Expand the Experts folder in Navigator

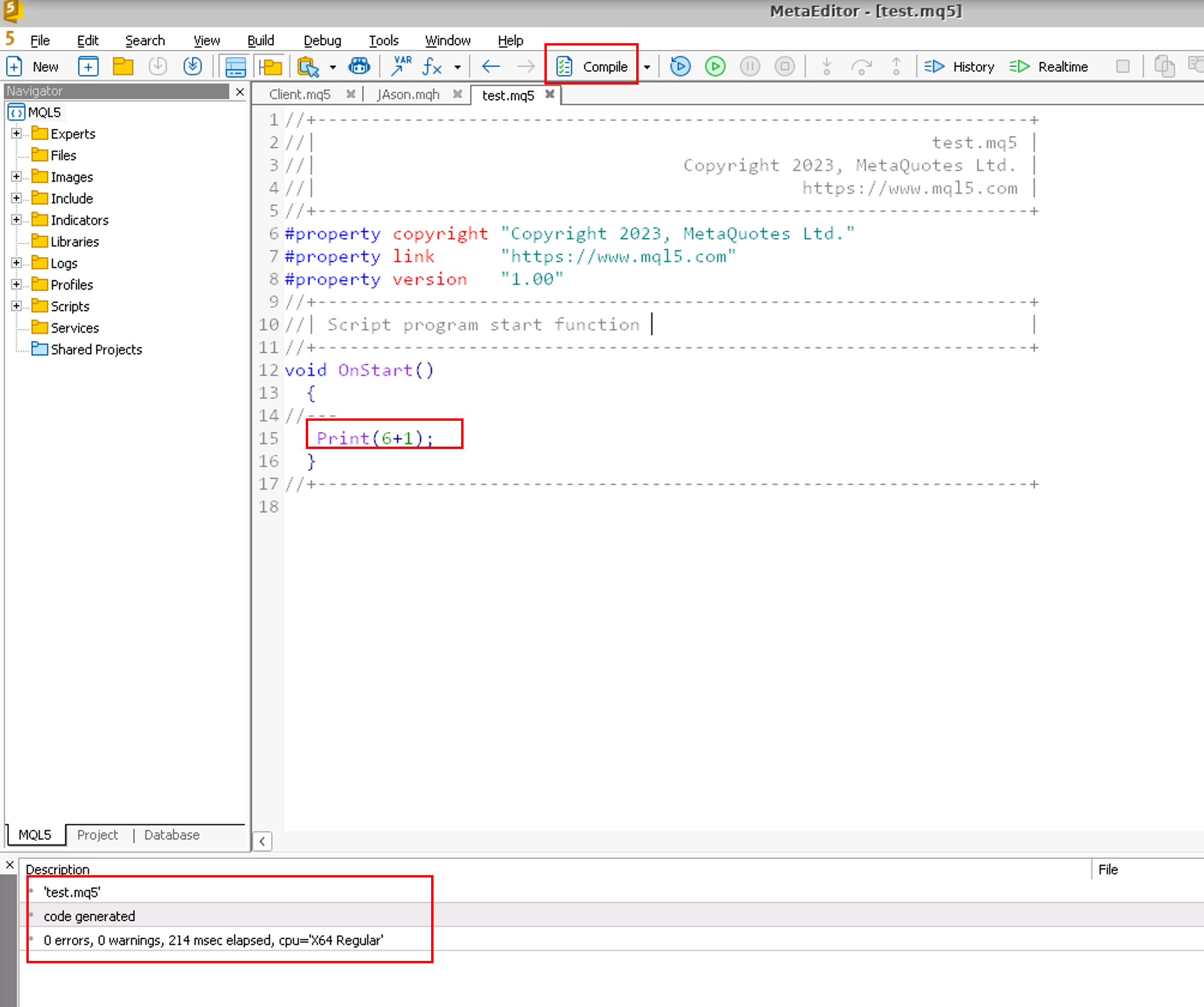(x=16, y=133)
